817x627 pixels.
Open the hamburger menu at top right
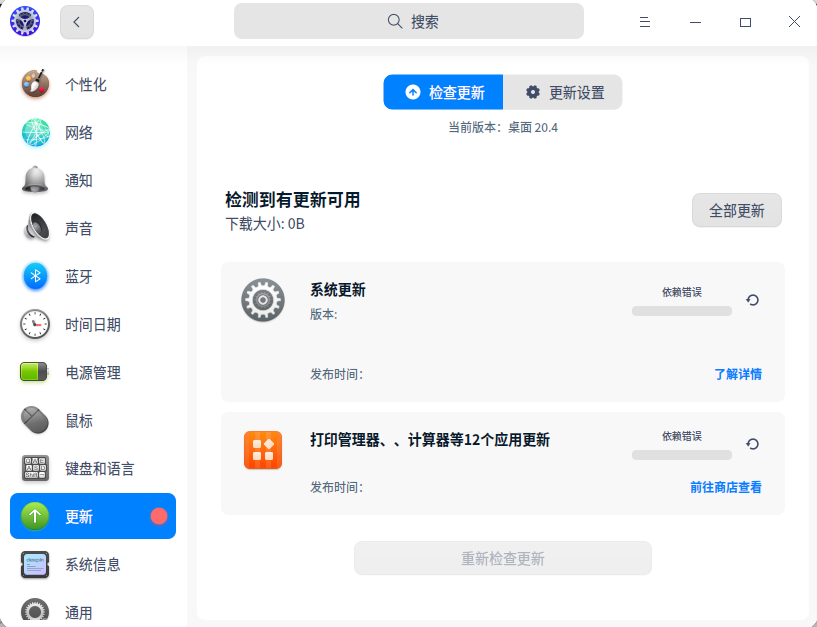(x=645, y=20)
